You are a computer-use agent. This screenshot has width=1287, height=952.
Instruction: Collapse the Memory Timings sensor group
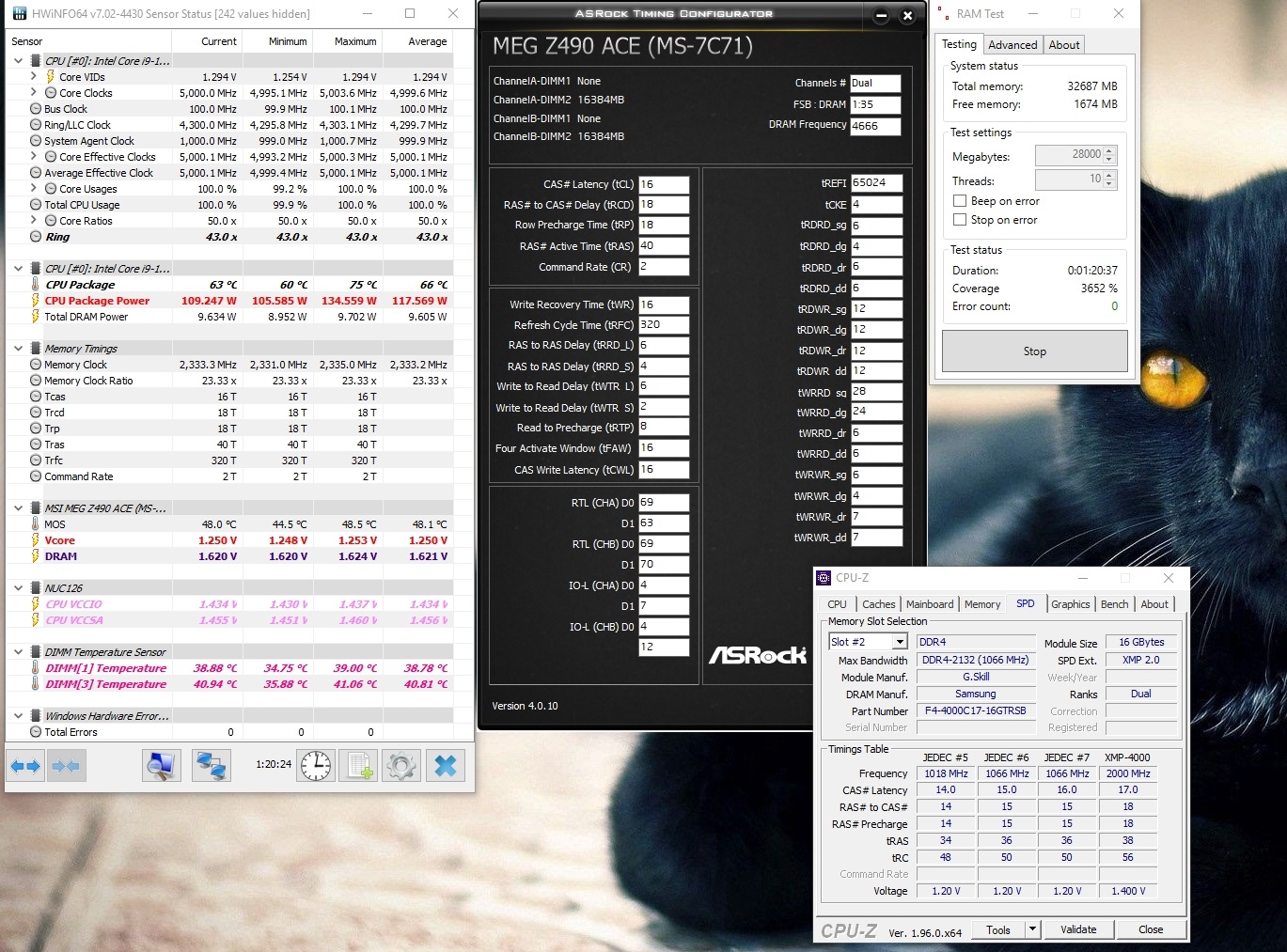[18, 349]
